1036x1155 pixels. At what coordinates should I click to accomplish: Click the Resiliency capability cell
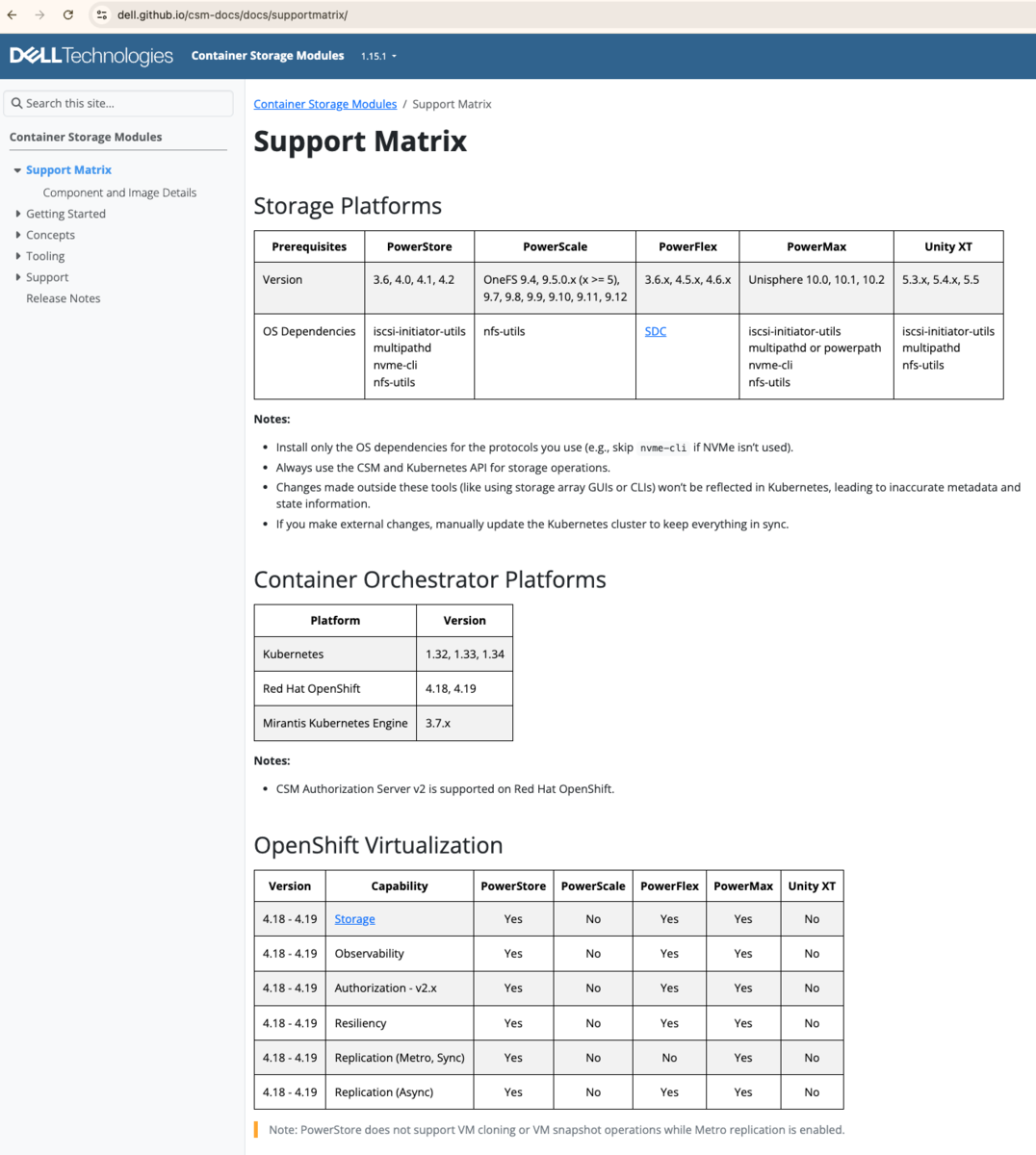point(400,1023)
